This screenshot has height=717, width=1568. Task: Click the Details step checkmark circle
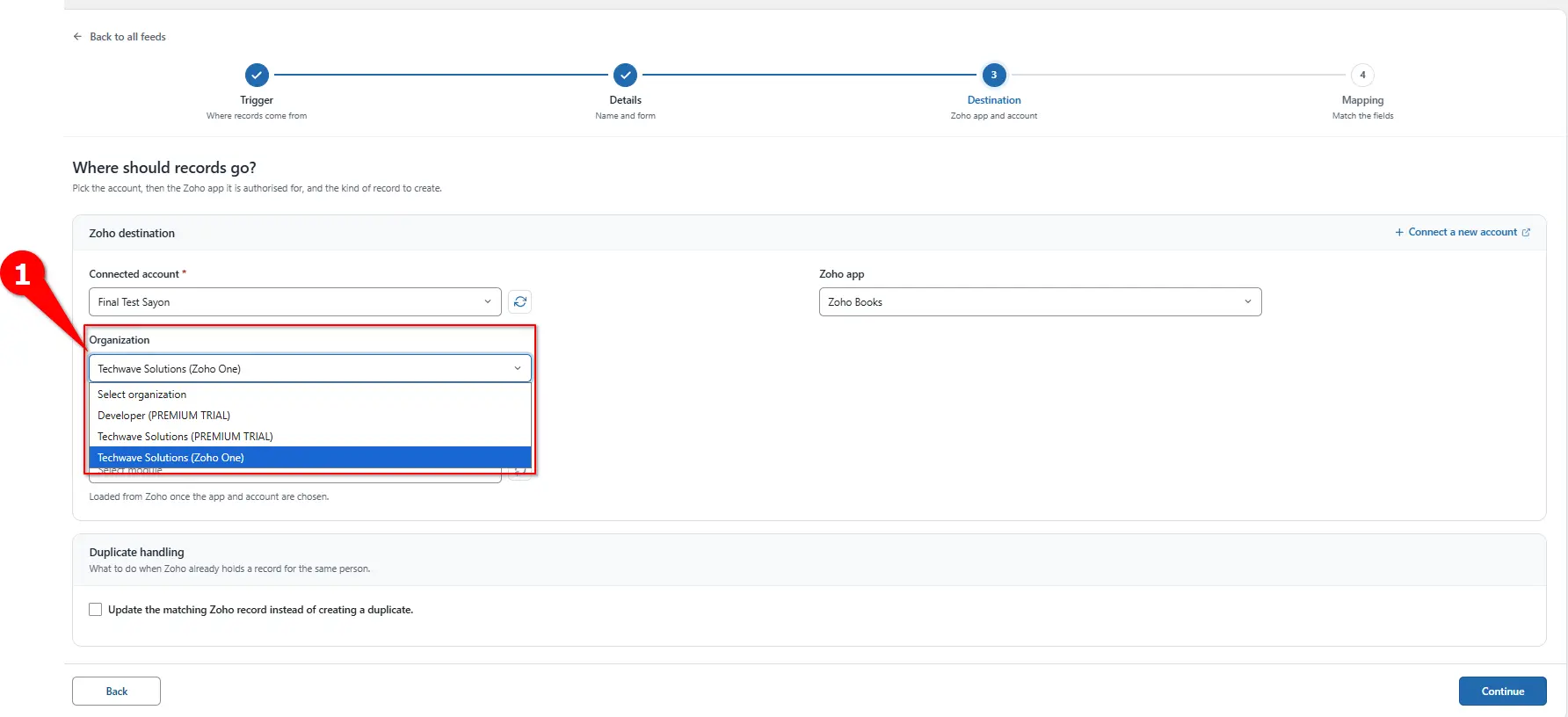pos(625,75)
